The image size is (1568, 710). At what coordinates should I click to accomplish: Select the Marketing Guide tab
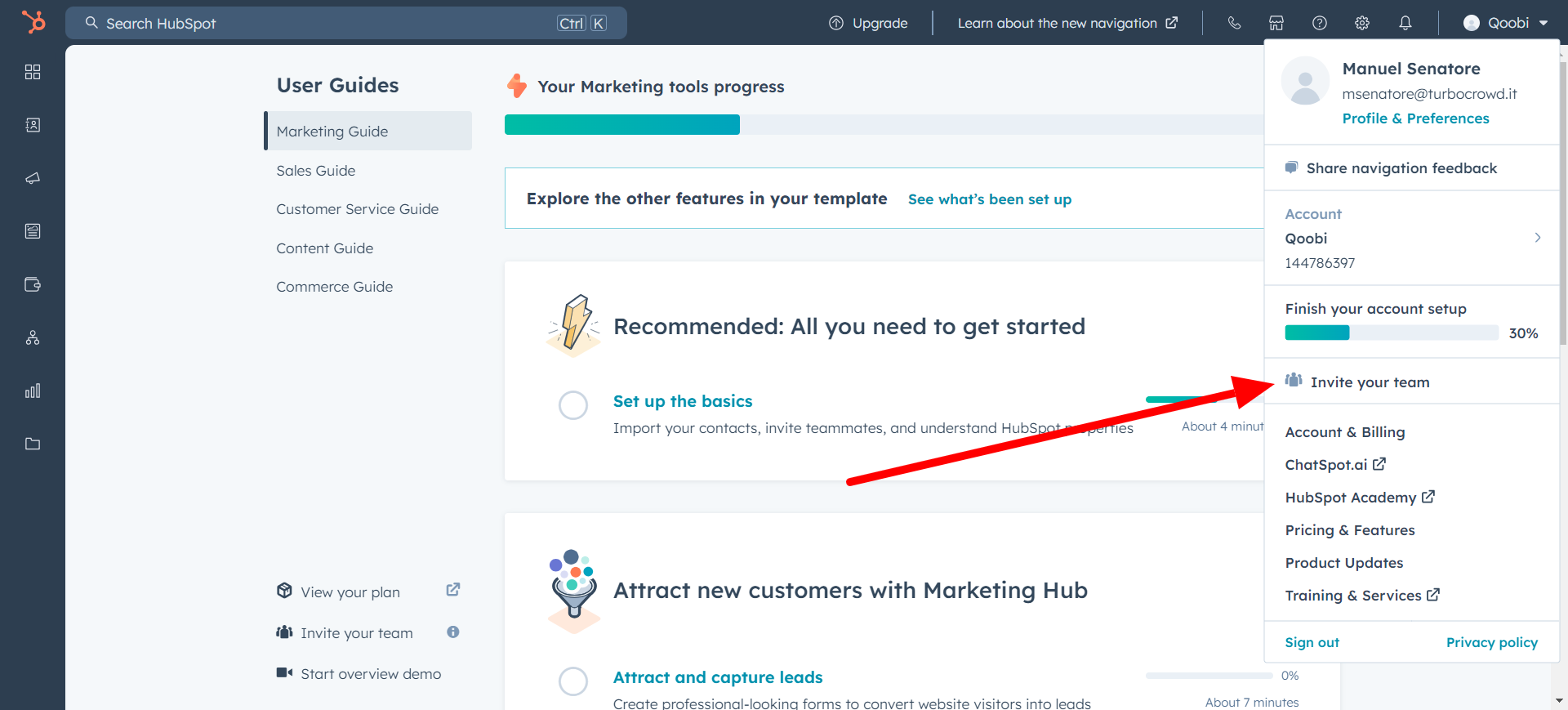[x=367, y=131]
